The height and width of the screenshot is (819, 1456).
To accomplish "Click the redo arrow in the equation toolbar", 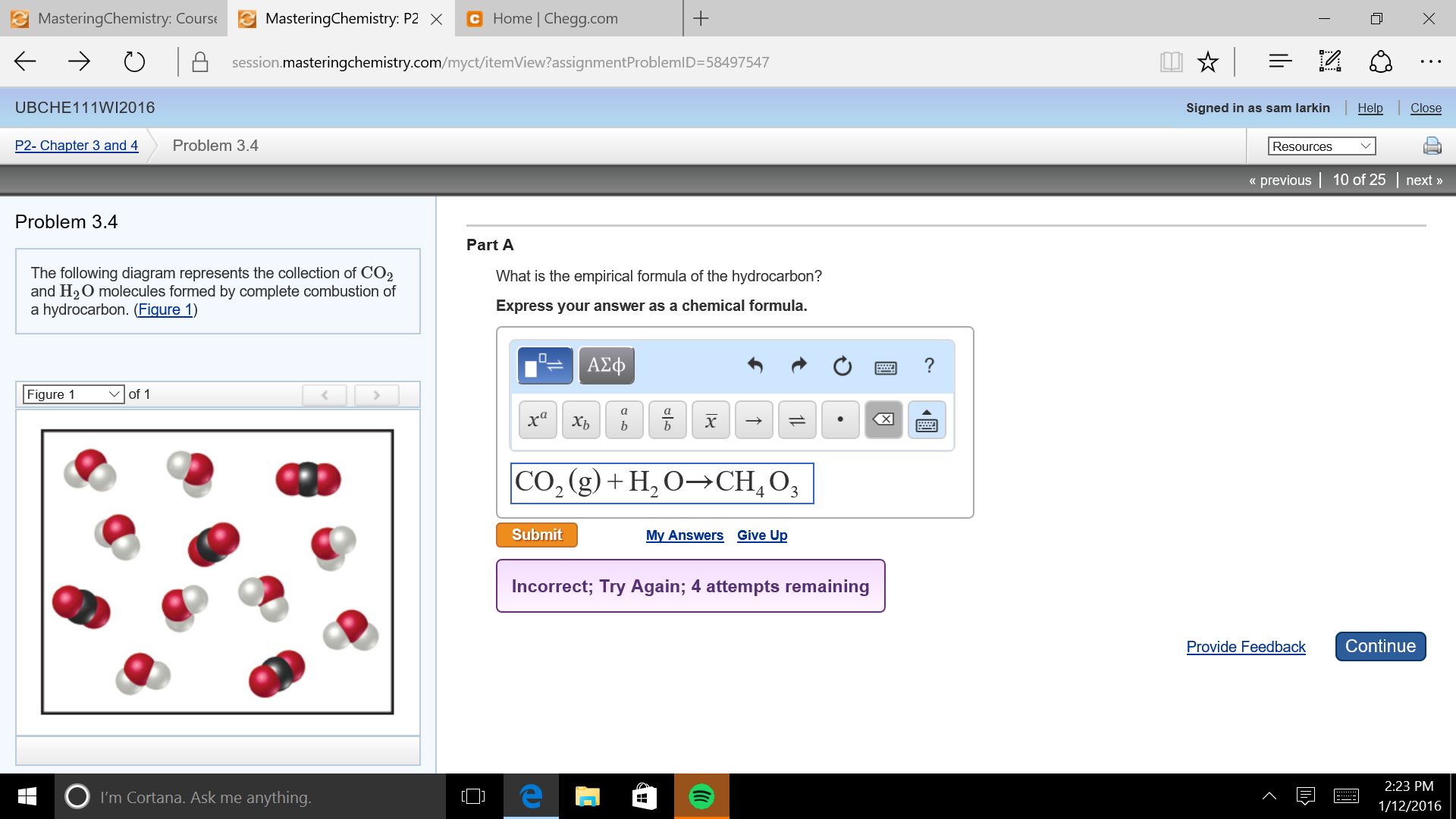I will tap(799, 366).
